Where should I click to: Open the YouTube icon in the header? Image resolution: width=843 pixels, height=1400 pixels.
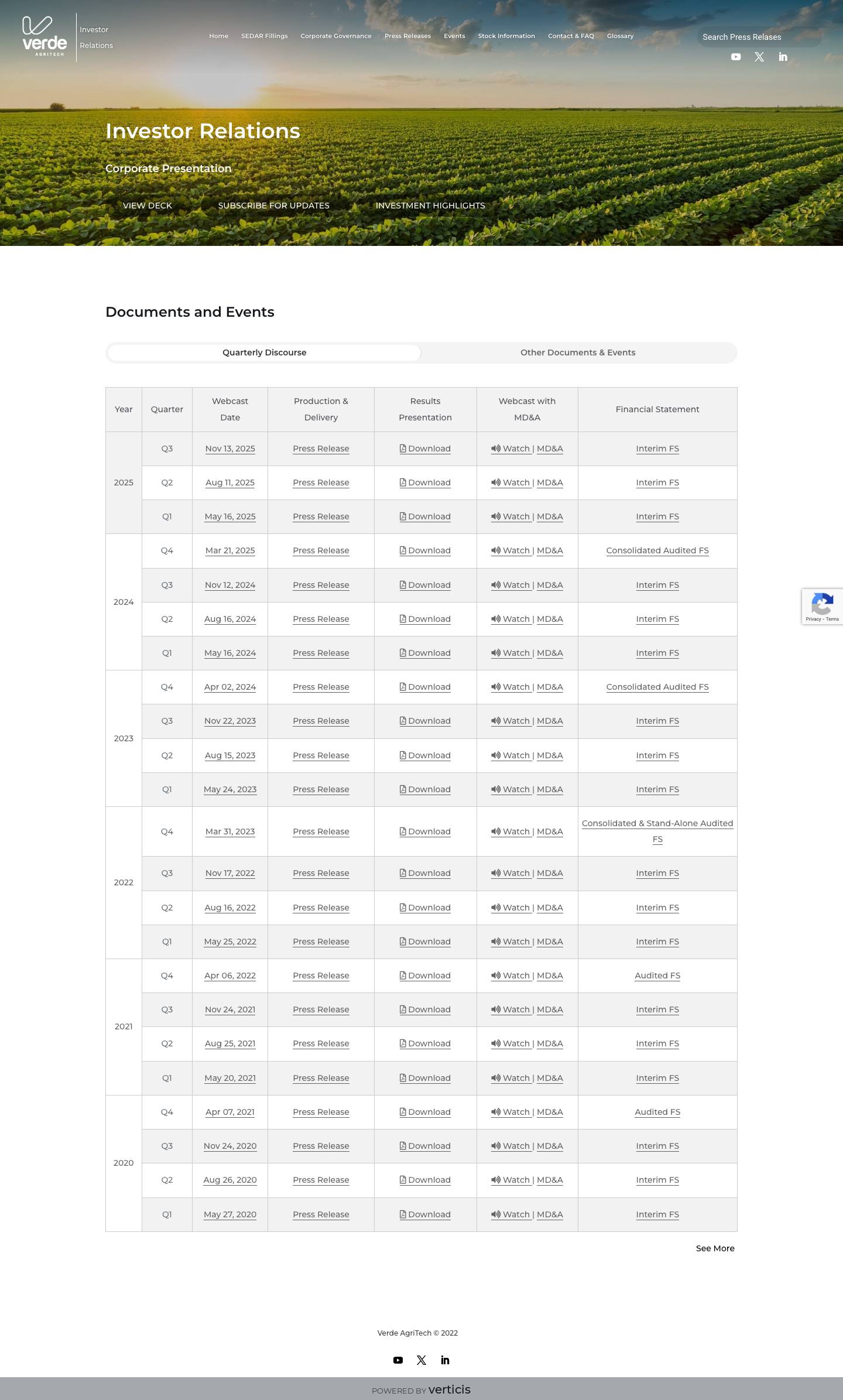[x=736, y=57]
